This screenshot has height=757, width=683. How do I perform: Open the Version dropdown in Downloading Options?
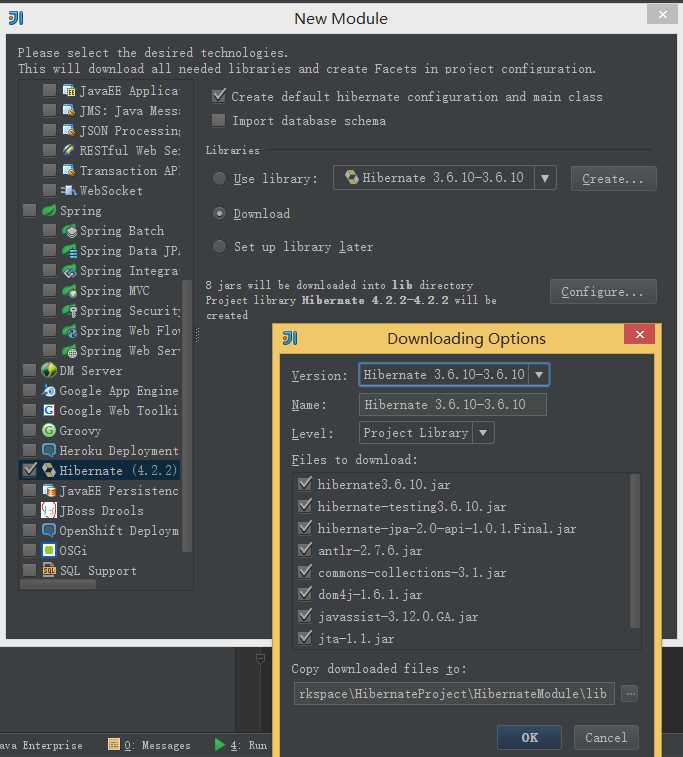(539, 375)
